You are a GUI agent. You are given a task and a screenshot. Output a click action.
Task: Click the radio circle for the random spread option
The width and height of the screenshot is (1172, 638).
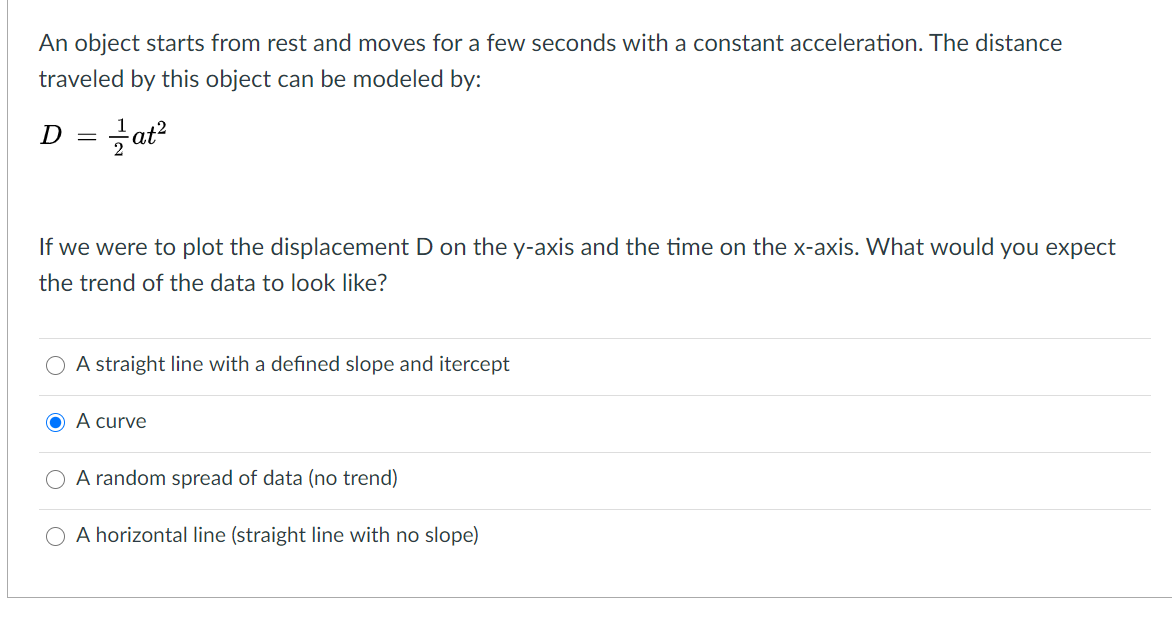(x=55, y=478)
